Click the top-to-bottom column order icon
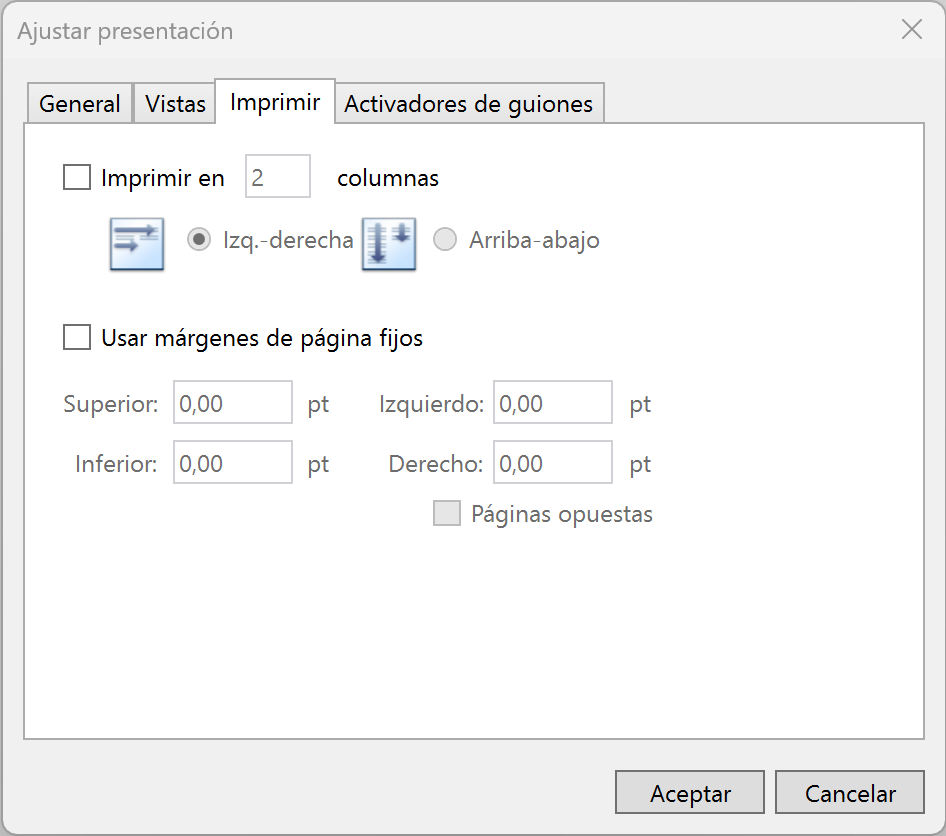Screen dimensions: 946x836 pos(389,244)
